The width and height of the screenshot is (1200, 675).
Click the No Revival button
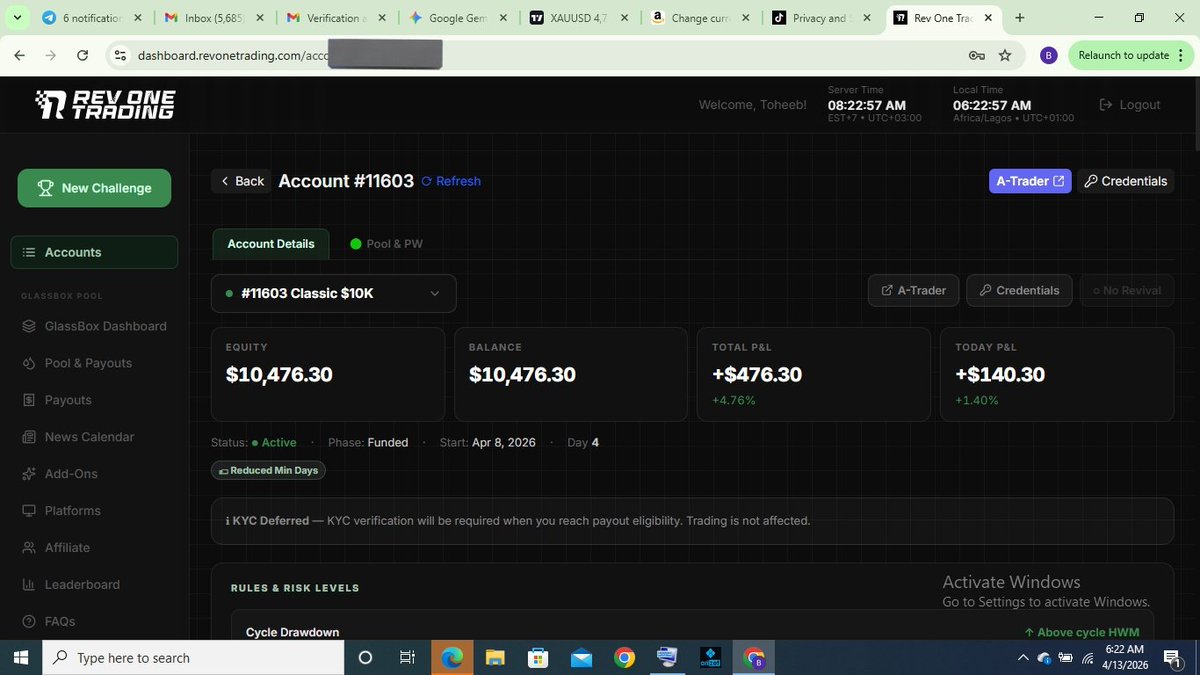(1127, 290)
